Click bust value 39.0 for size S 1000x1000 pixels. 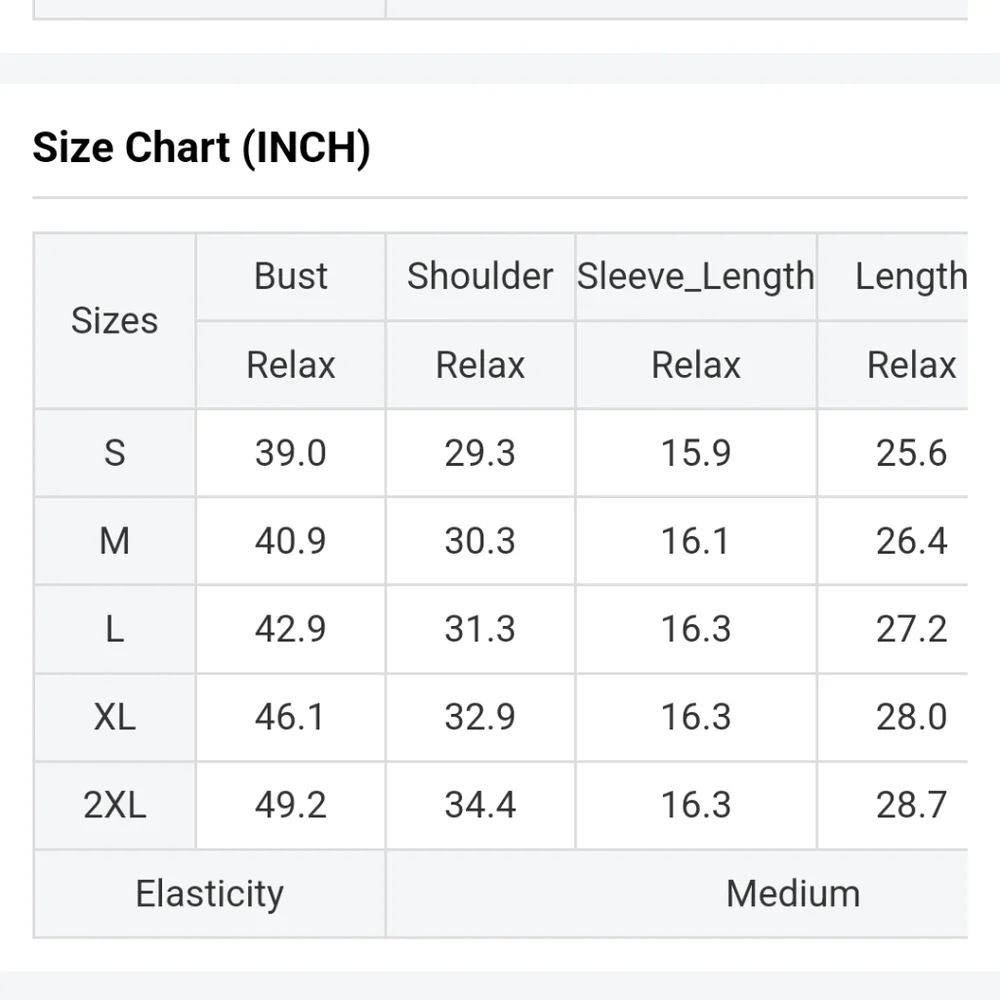[290, 453]
